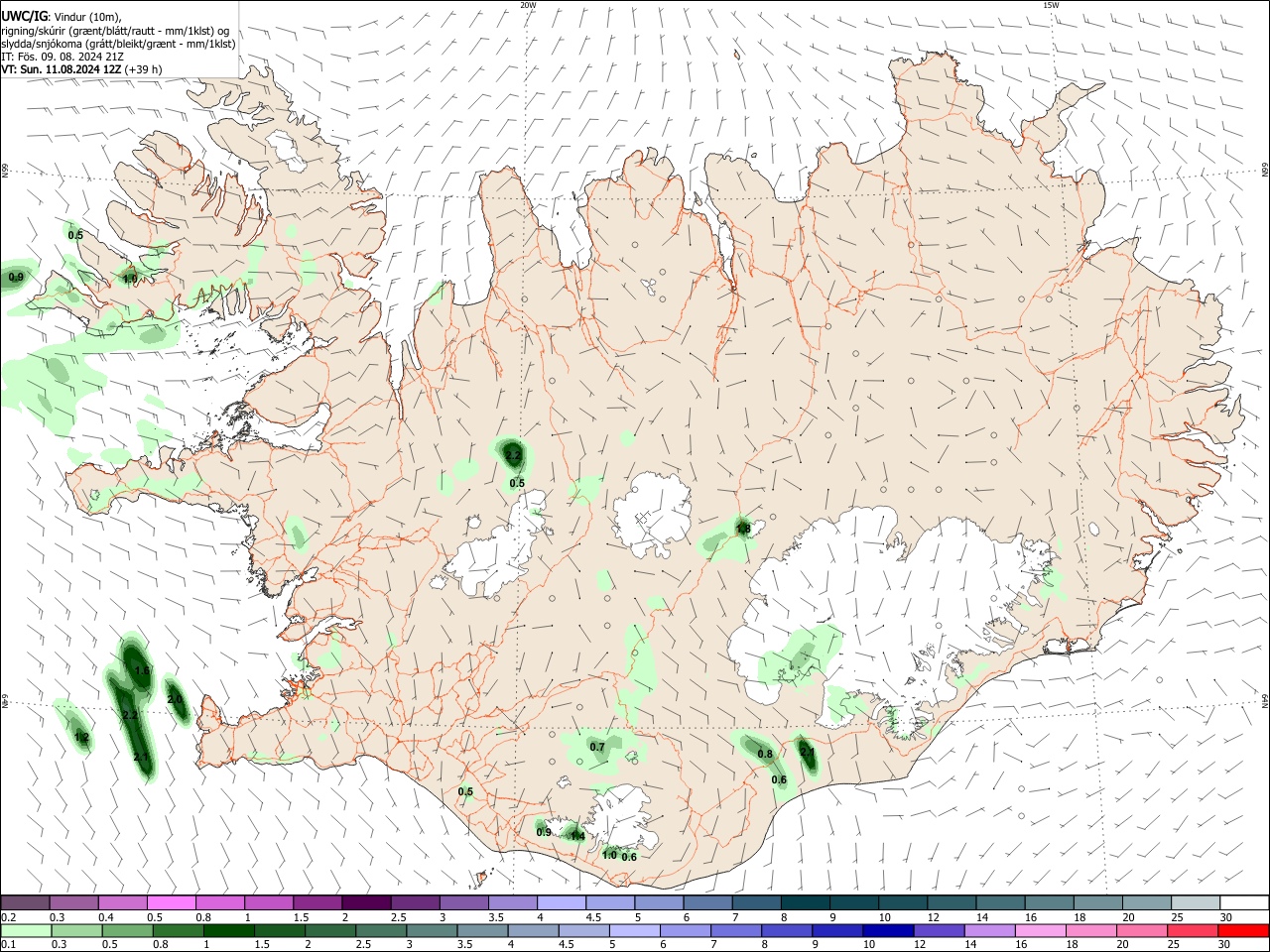Click the '15W' longitude label
This screenshot has height=952, width=1270.
[1051, 5]
